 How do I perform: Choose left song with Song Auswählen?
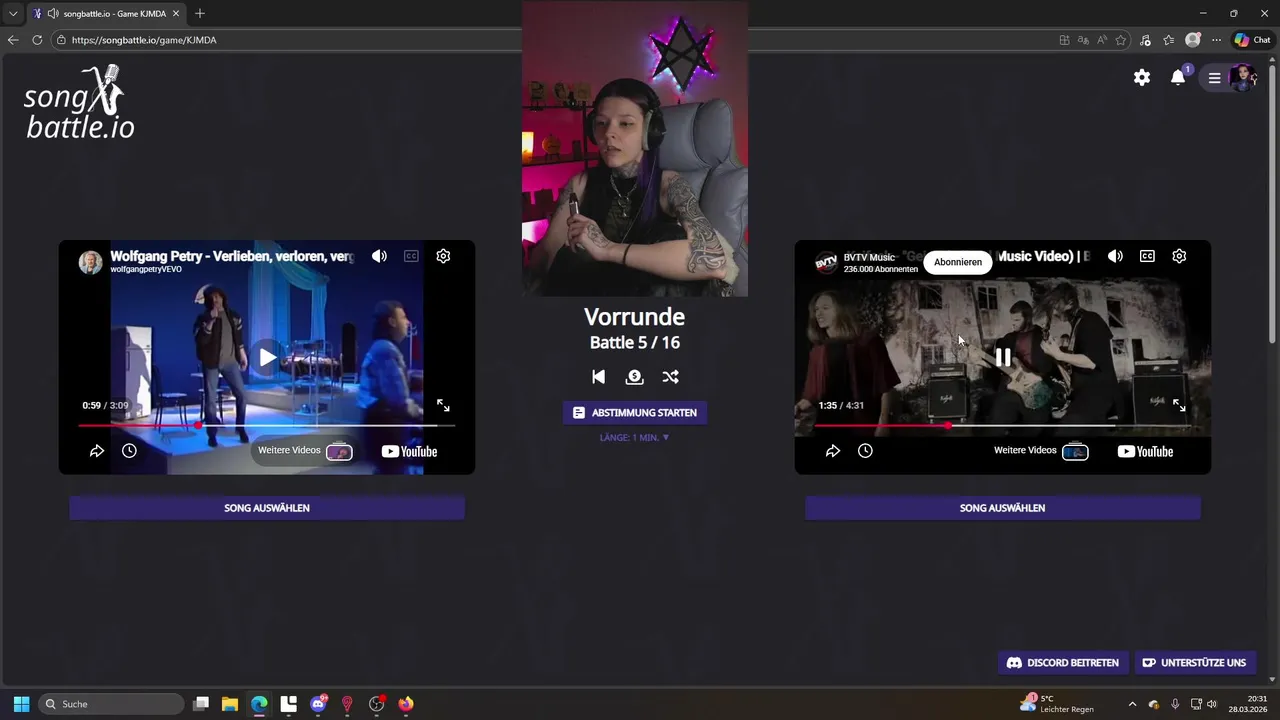pyautogui.click(x=267, y=508)
